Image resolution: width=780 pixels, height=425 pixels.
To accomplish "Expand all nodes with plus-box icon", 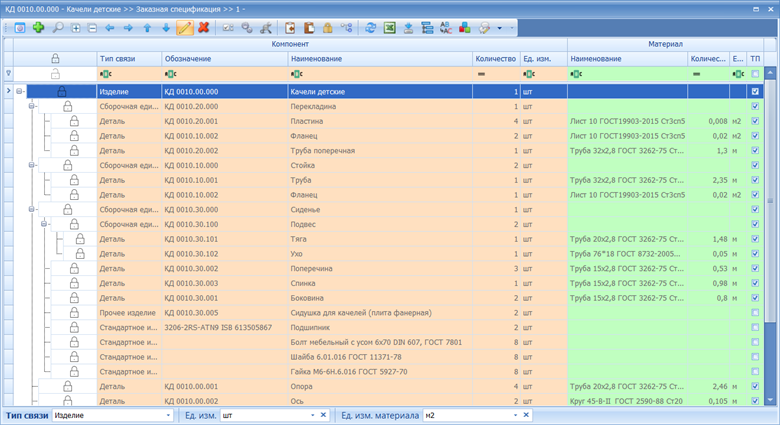I will (x=76, y=28).
